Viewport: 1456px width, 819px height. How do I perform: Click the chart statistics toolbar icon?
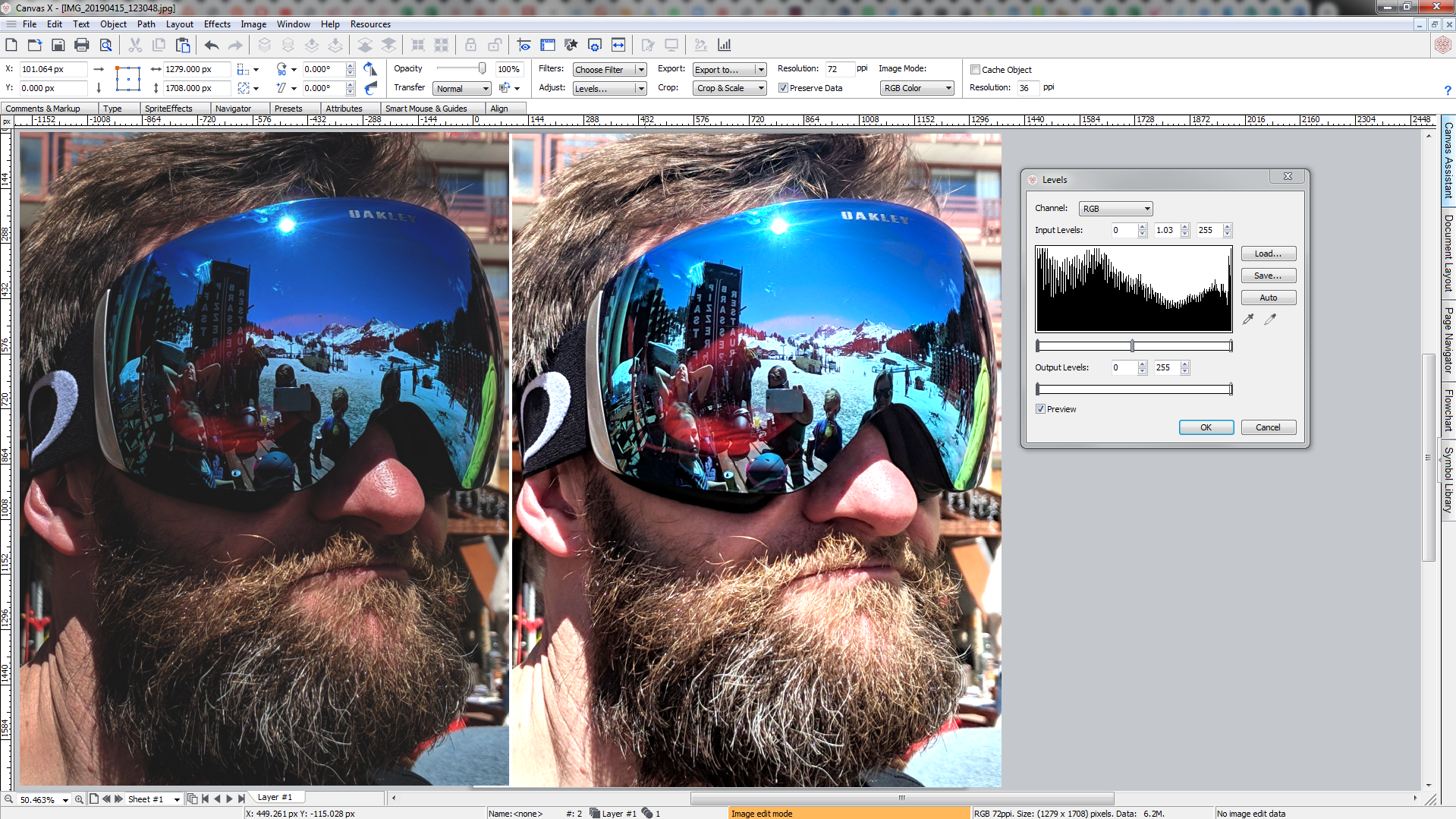tap(725, 46)
